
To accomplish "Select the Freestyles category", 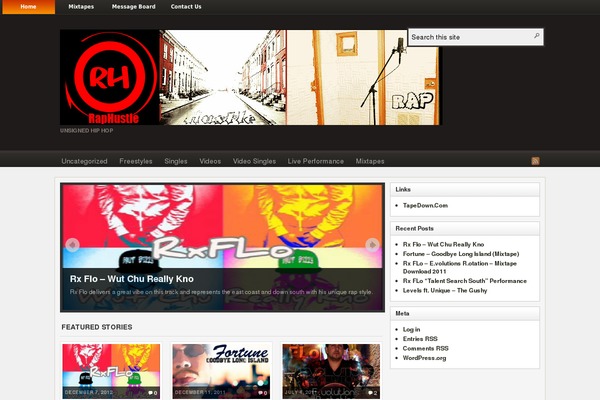I will (x=136, y=161).
